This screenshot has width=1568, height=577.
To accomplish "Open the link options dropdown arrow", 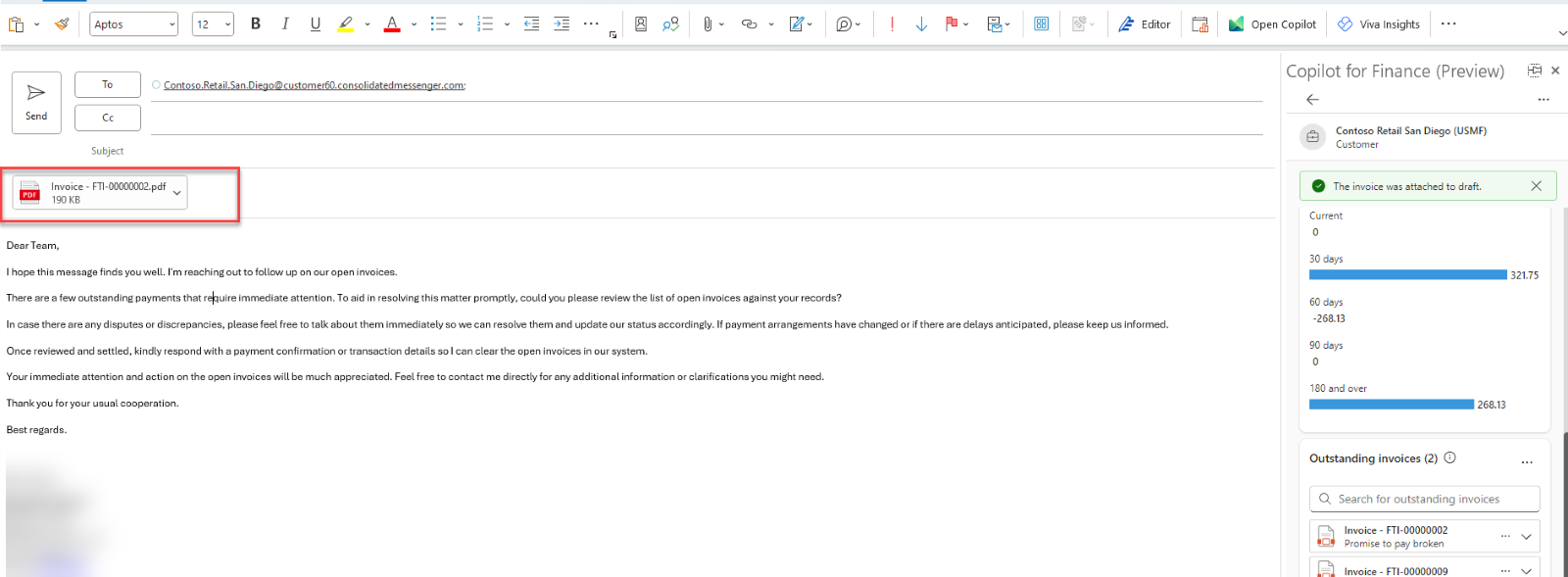I will pos(771,24).
